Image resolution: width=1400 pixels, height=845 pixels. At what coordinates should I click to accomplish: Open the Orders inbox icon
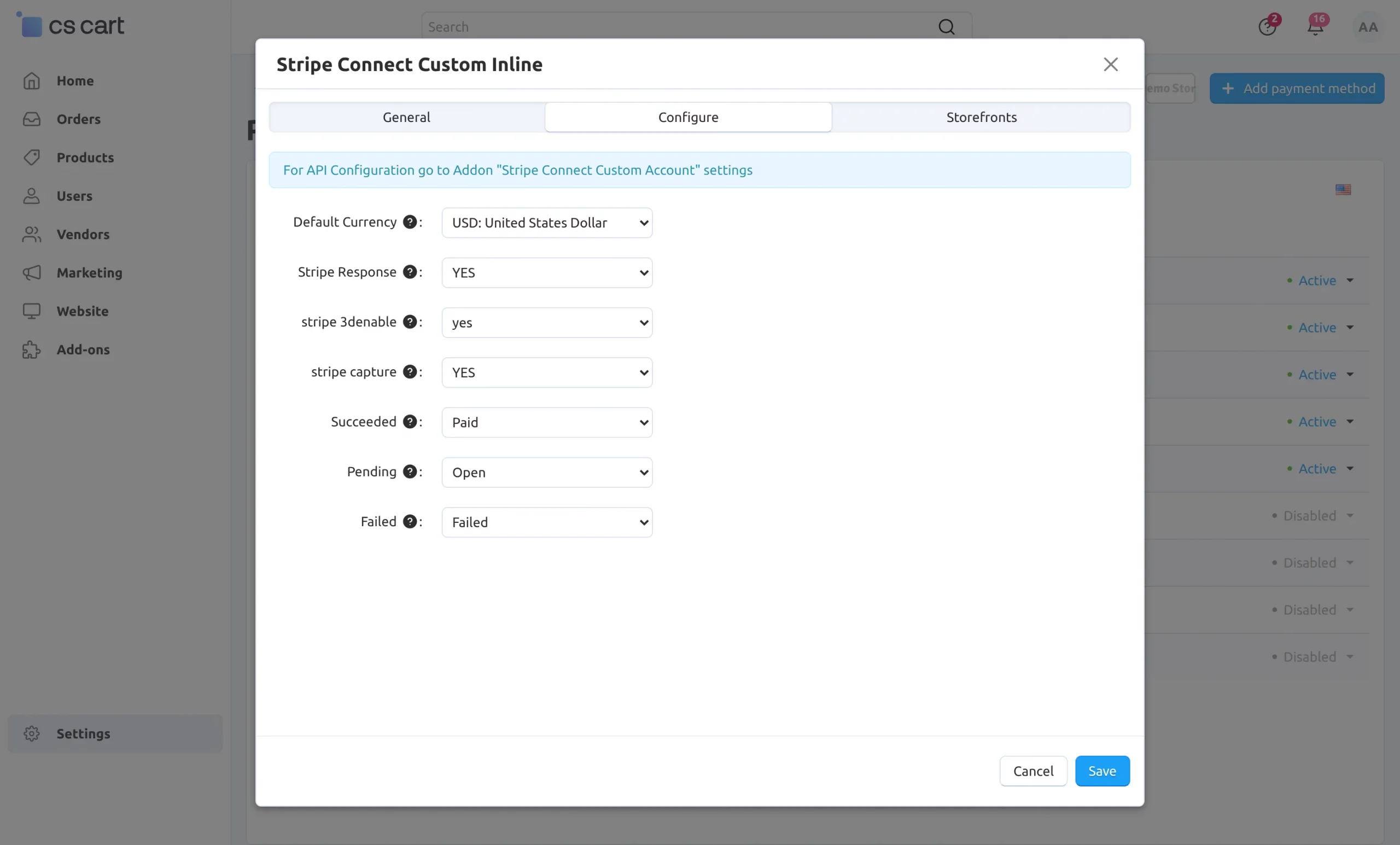pos(31,119)
